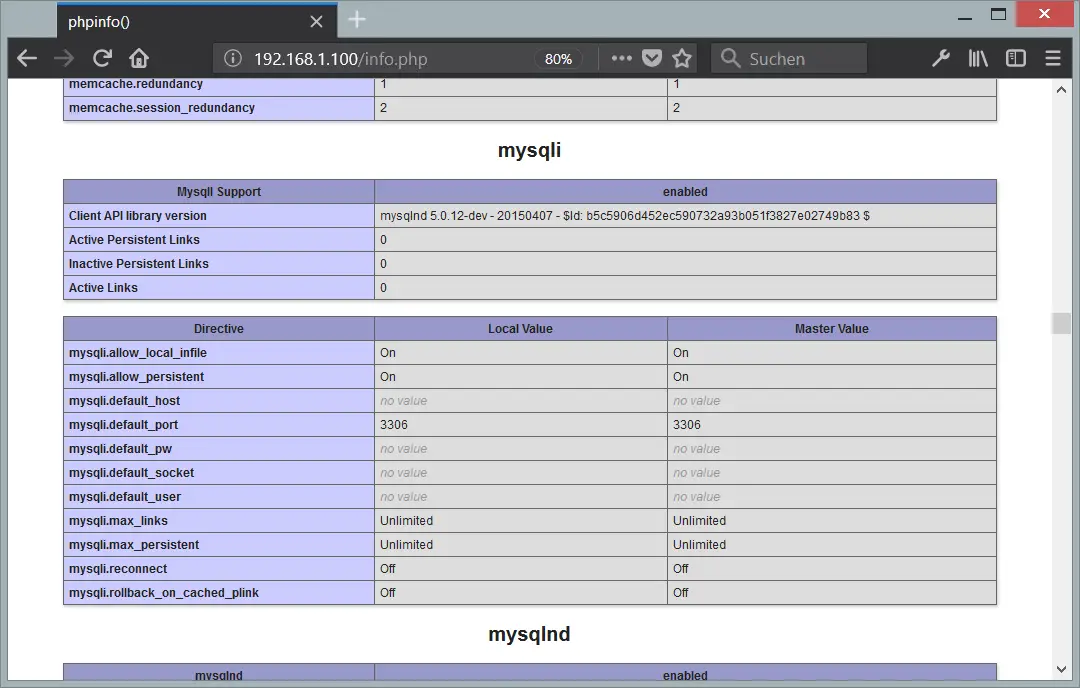Image resolution: width=1080 pixels, height=688 pixels.
Task: Click the address bar URL 192.168.1.100/info.php
Action: 340,59
